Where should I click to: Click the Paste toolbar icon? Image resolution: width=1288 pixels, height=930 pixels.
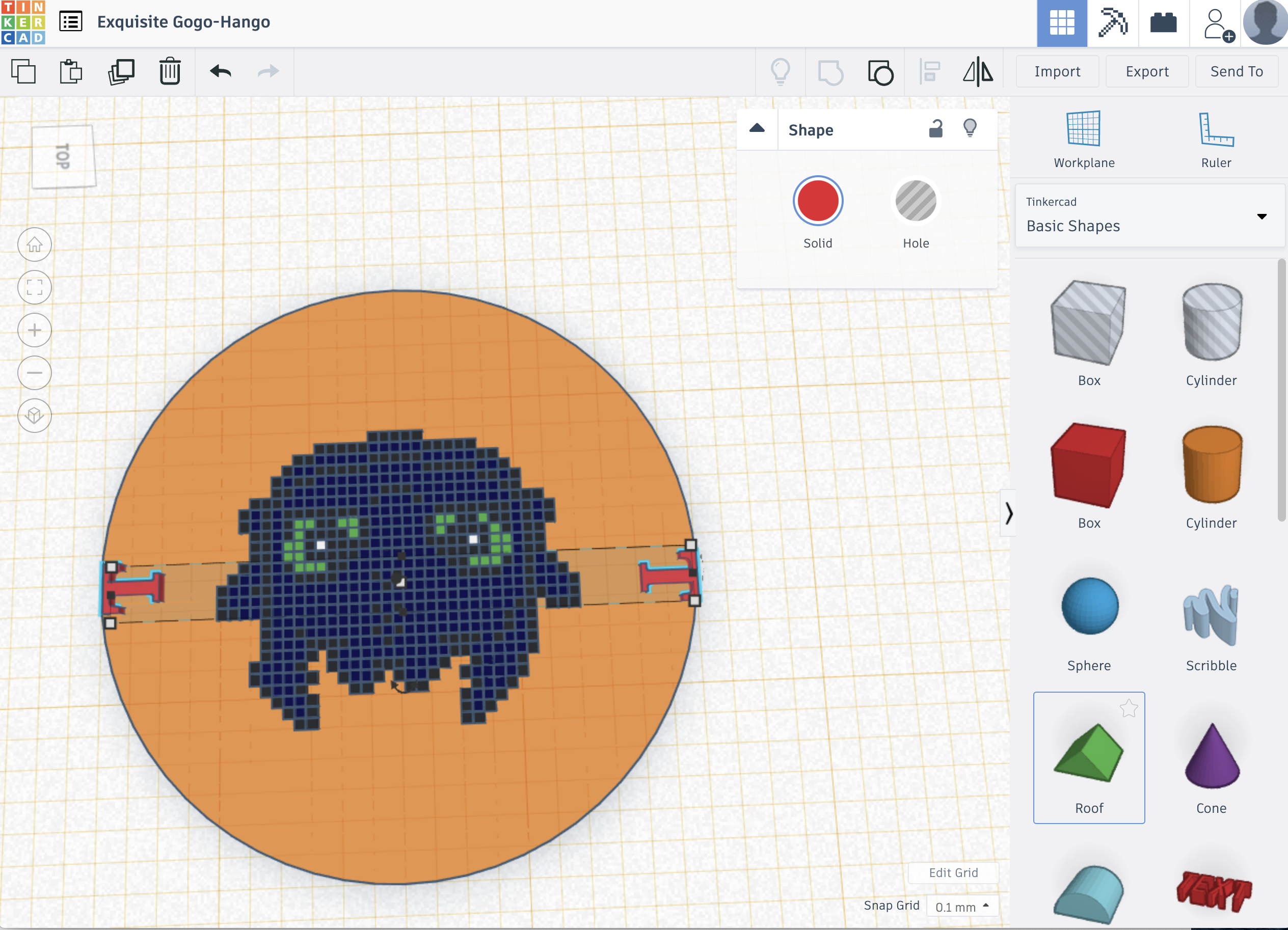coord(71,71)
